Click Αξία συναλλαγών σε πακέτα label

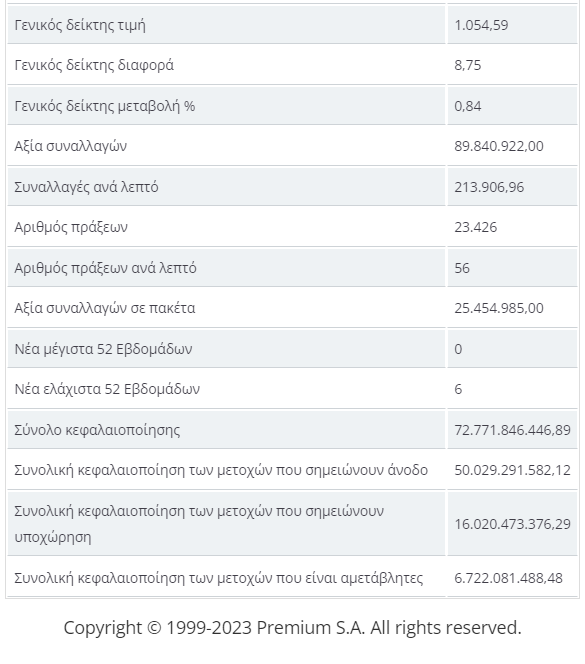tap(105, 308)
